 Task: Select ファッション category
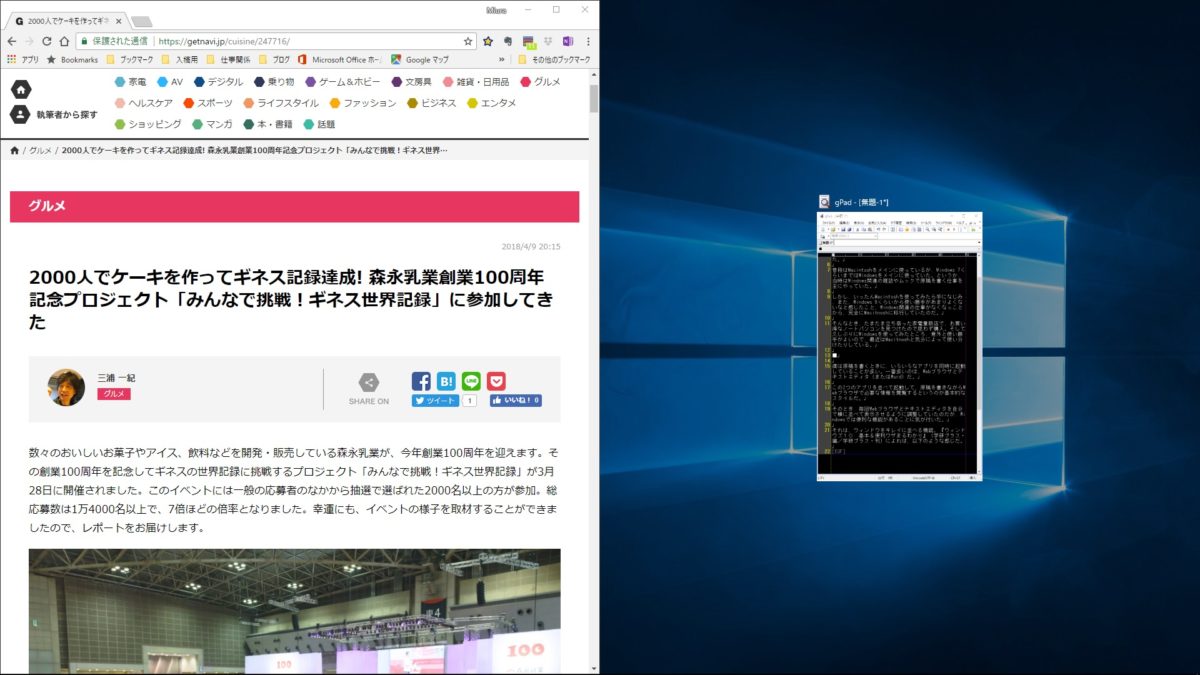click(363, 103)
